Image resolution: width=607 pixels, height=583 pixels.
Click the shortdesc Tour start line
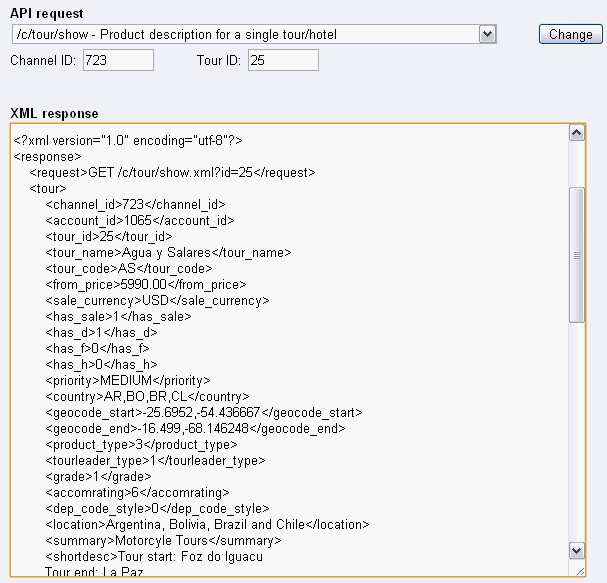click(x=154, y=556)
